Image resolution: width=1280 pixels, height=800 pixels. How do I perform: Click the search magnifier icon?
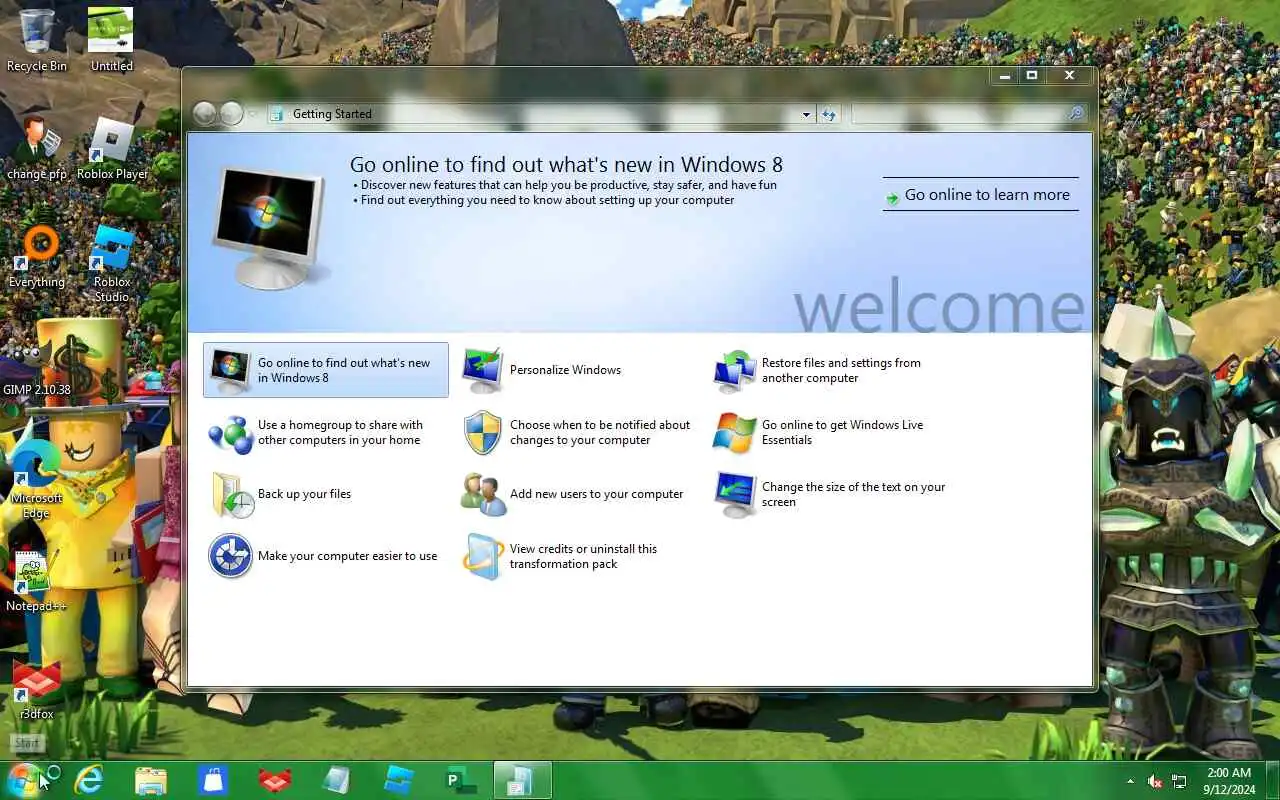[x=1076, y=114]
